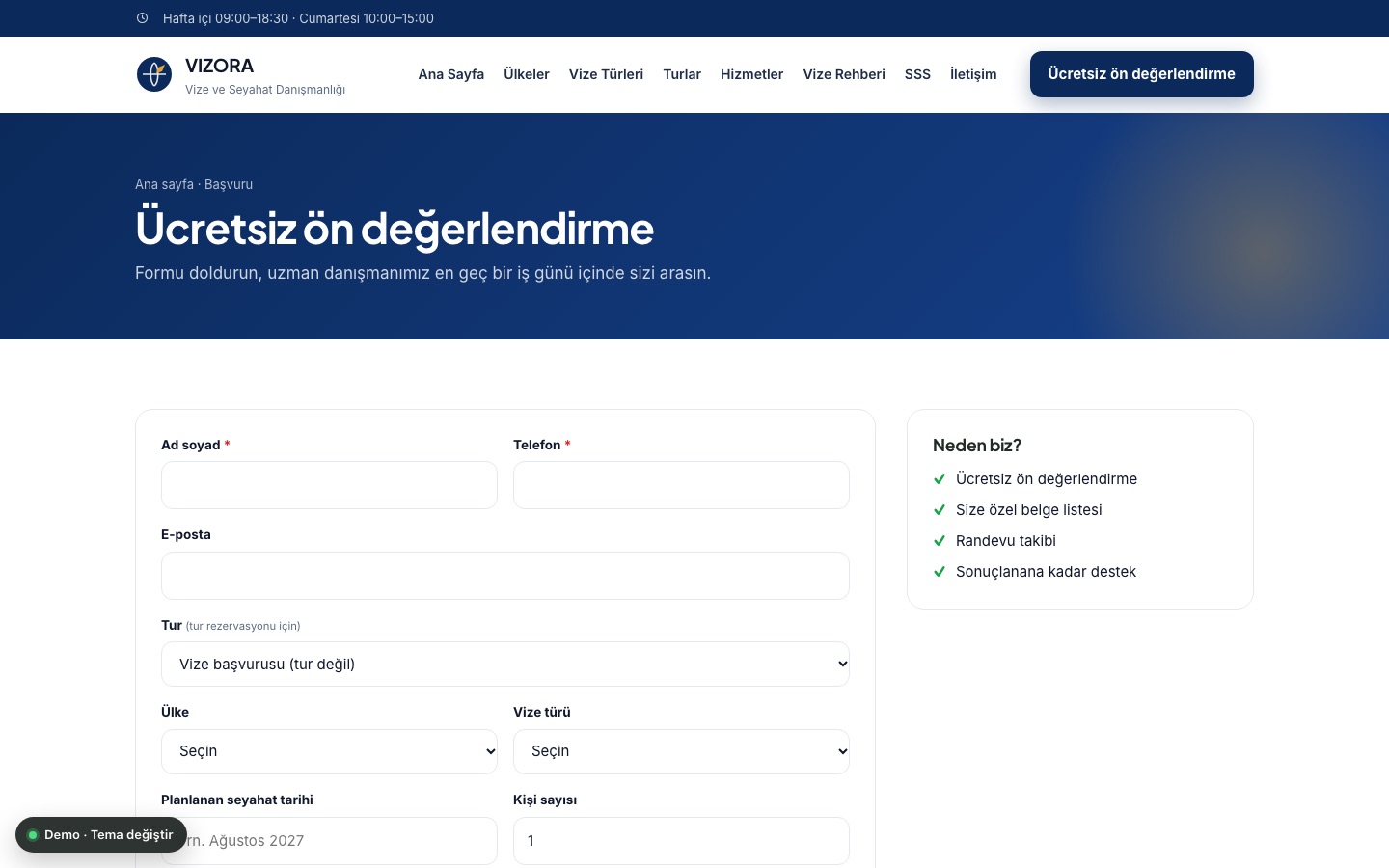The width and height of the screenshot is (1389, 868).
Task: Open the Ana Sayfa menu item
Action: click(451, 74)
